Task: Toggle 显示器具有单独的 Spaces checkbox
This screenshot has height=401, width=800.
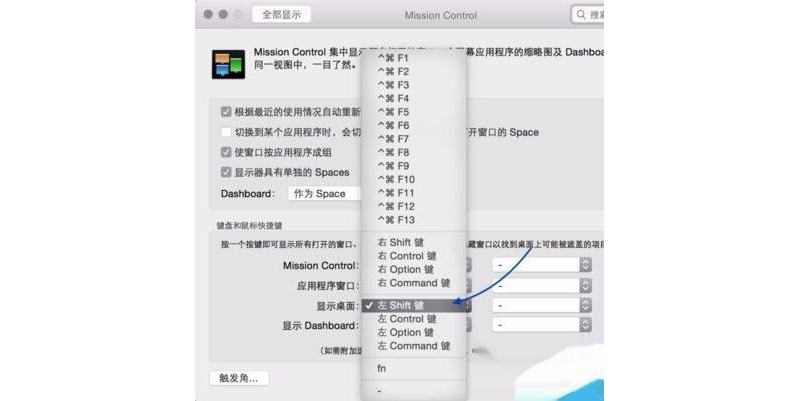Action: pyautogui.click(x=226, y=172)
